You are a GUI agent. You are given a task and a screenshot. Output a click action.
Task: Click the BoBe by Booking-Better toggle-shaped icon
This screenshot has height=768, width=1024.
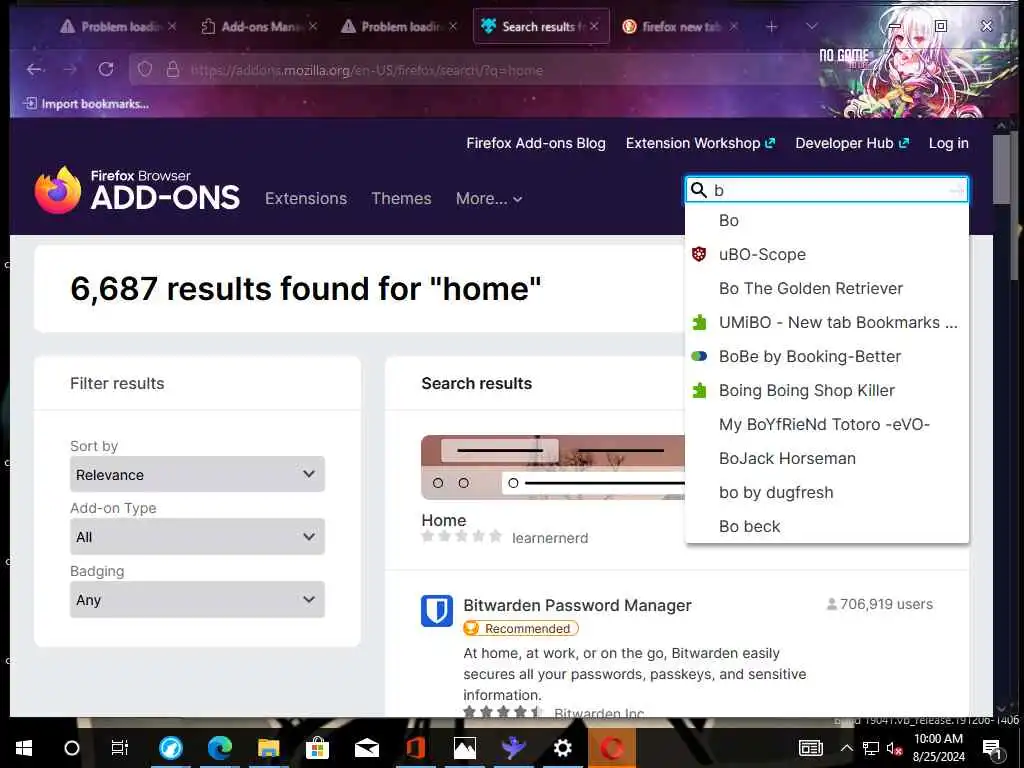coord(699,356)
